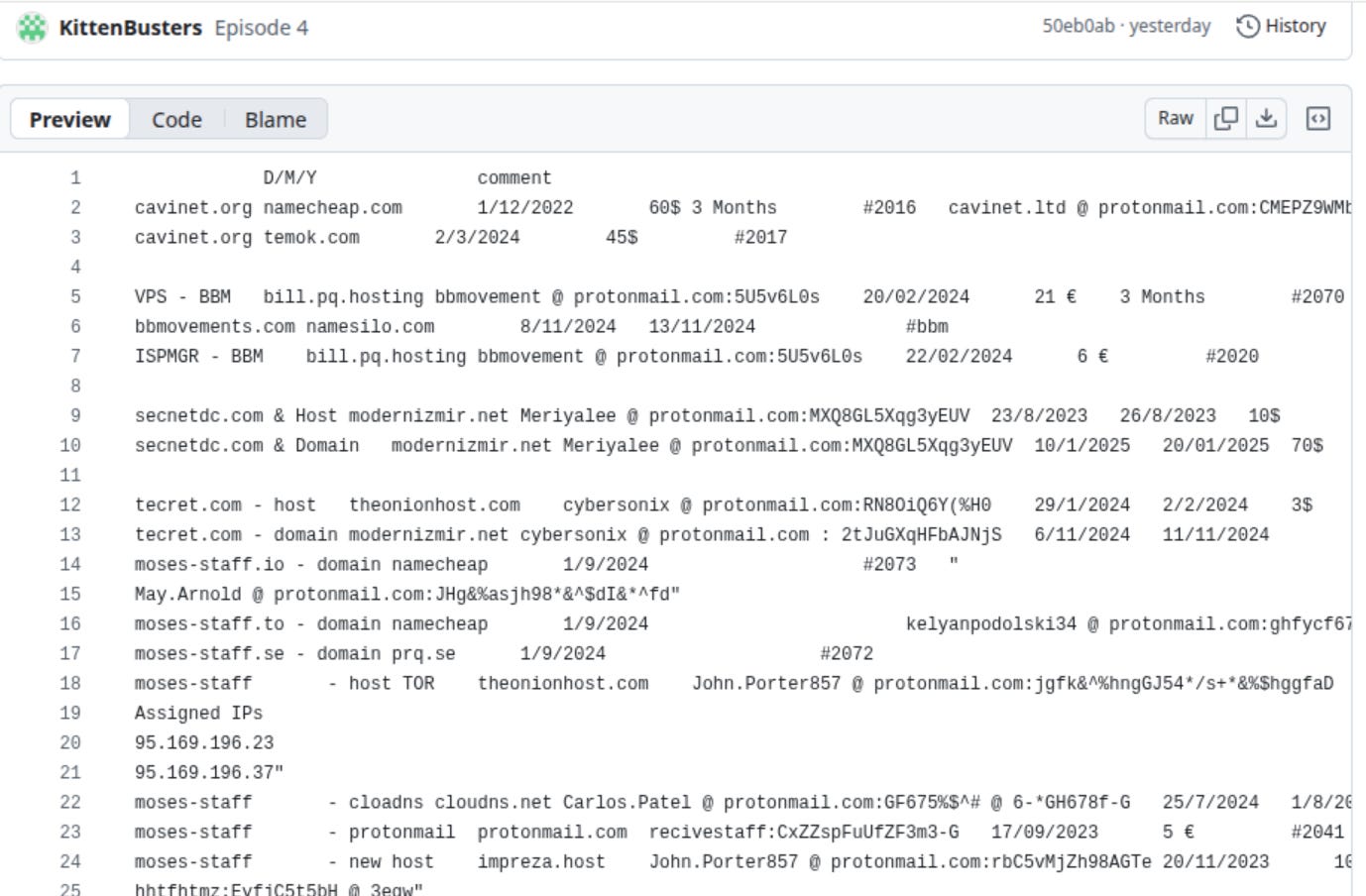
Task: Click 'cavinet.org temok.com' on line 3
Action: [x=247, y=238]
